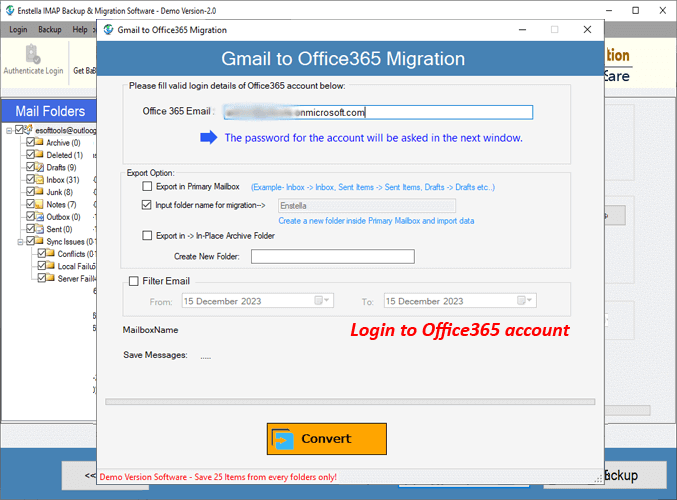Click the Create New Folder text box
677x500 pixels.
point(333,256)
